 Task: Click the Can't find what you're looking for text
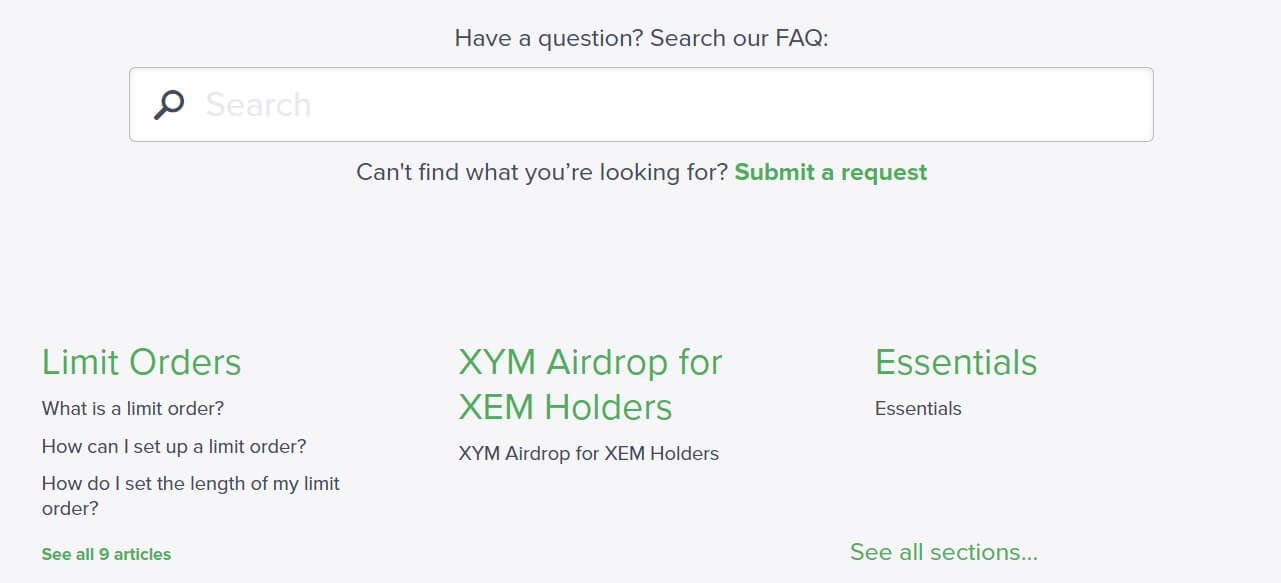point(542,172)
